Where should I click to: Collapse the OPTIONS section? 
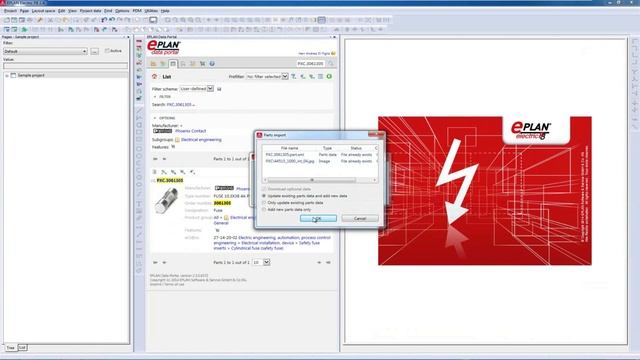coord(155,118)
